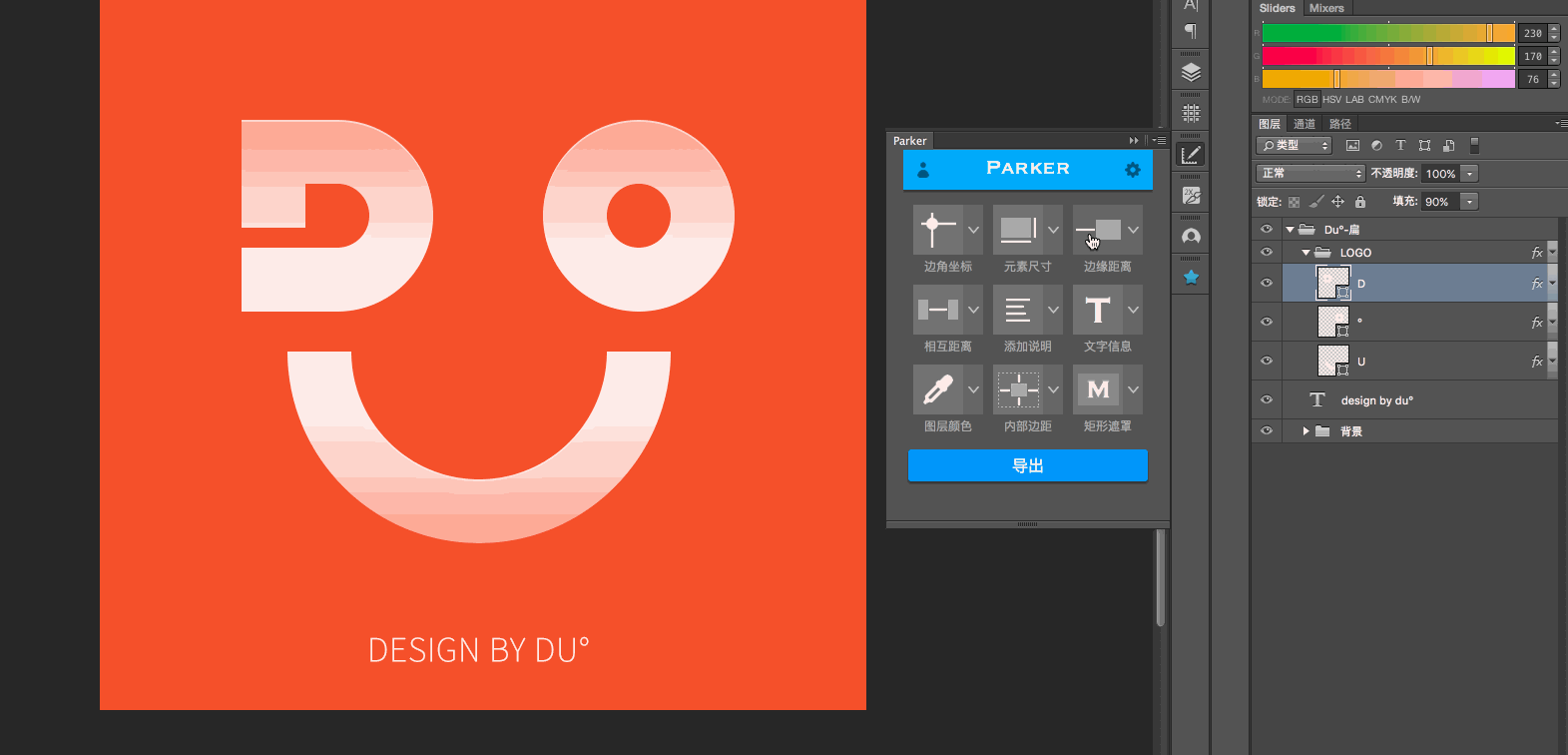Open the Parker user account icon
The image size is (1568, 755).
tap(923, 170)
